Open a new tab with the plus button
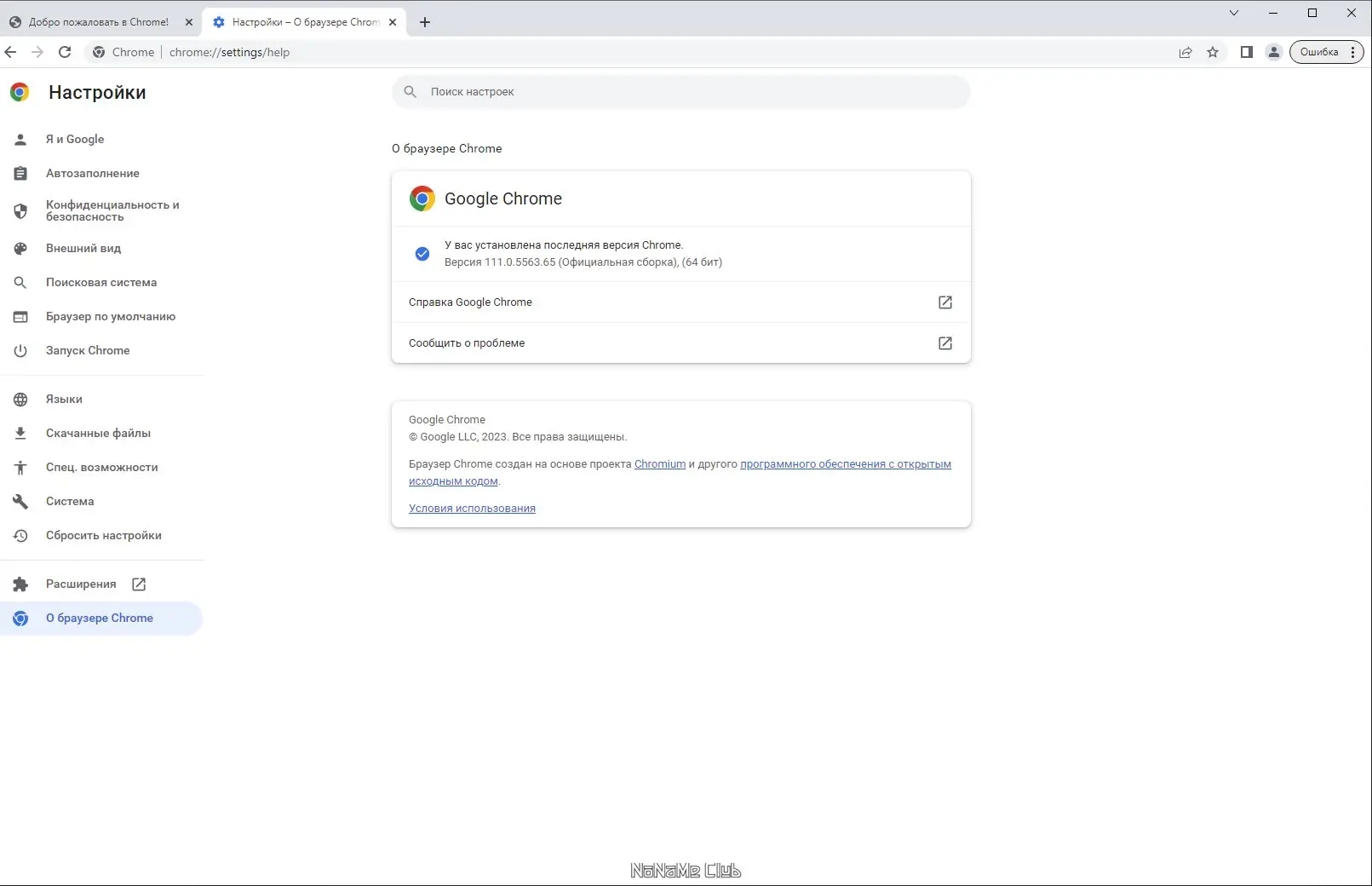This screenshot has height=886, width=1372. pos(425,22)
